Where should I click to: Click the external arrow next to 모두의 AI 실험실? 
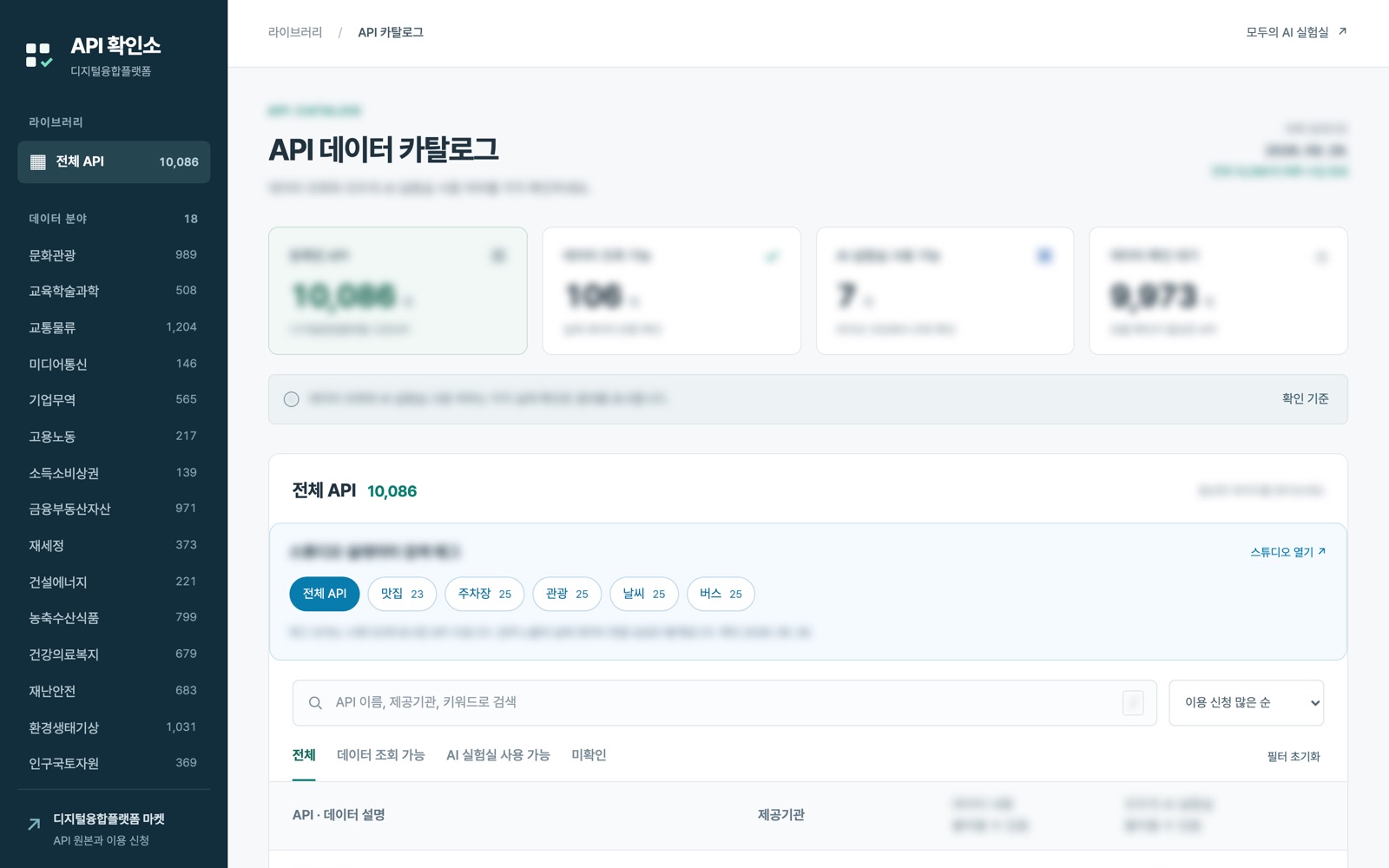pyautogui.click(x=1342, y=31)
